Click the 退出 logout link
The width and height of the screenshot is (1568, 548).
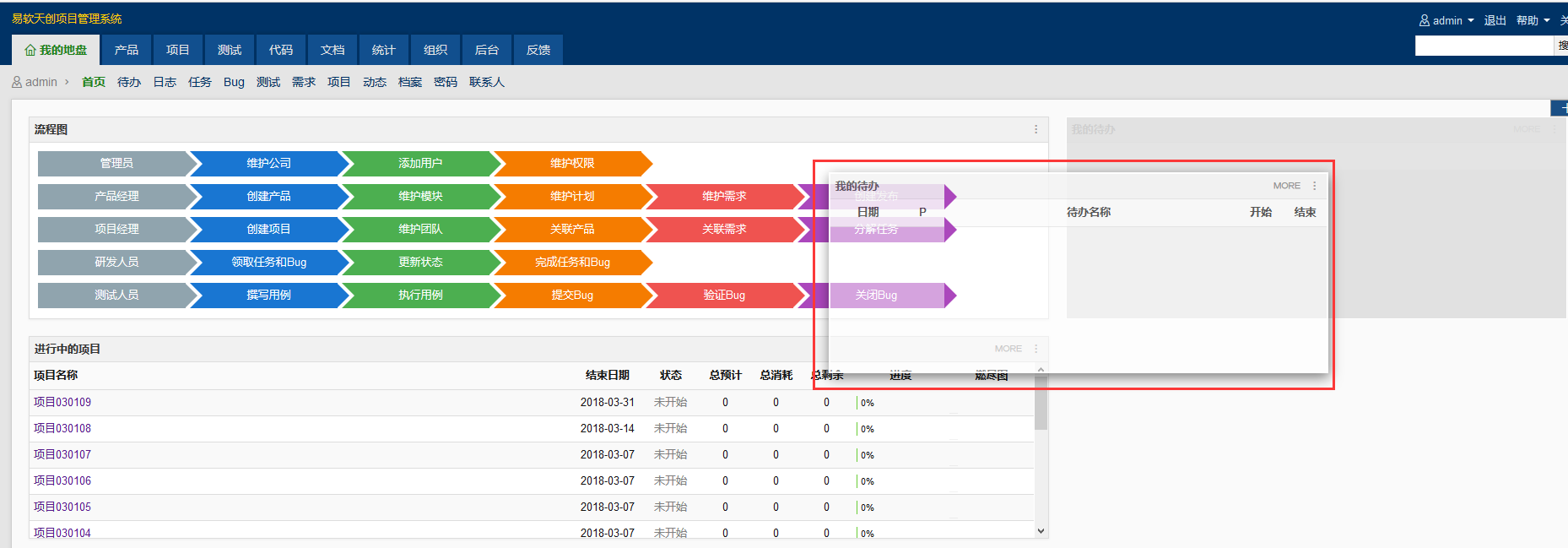(1495, 20)
